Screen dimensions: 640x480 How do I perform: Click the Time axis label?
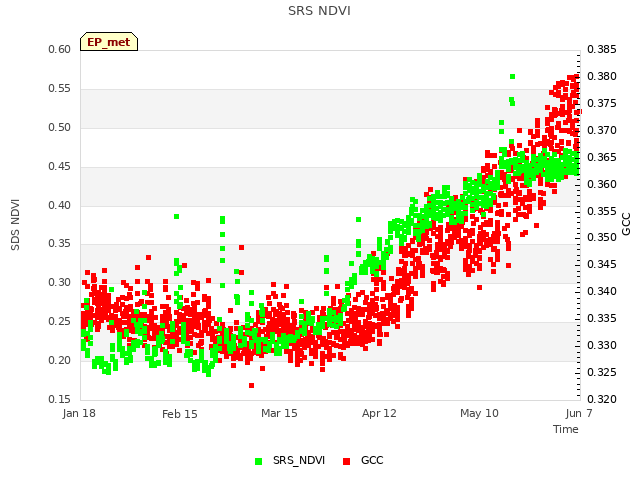click(566, 429)
